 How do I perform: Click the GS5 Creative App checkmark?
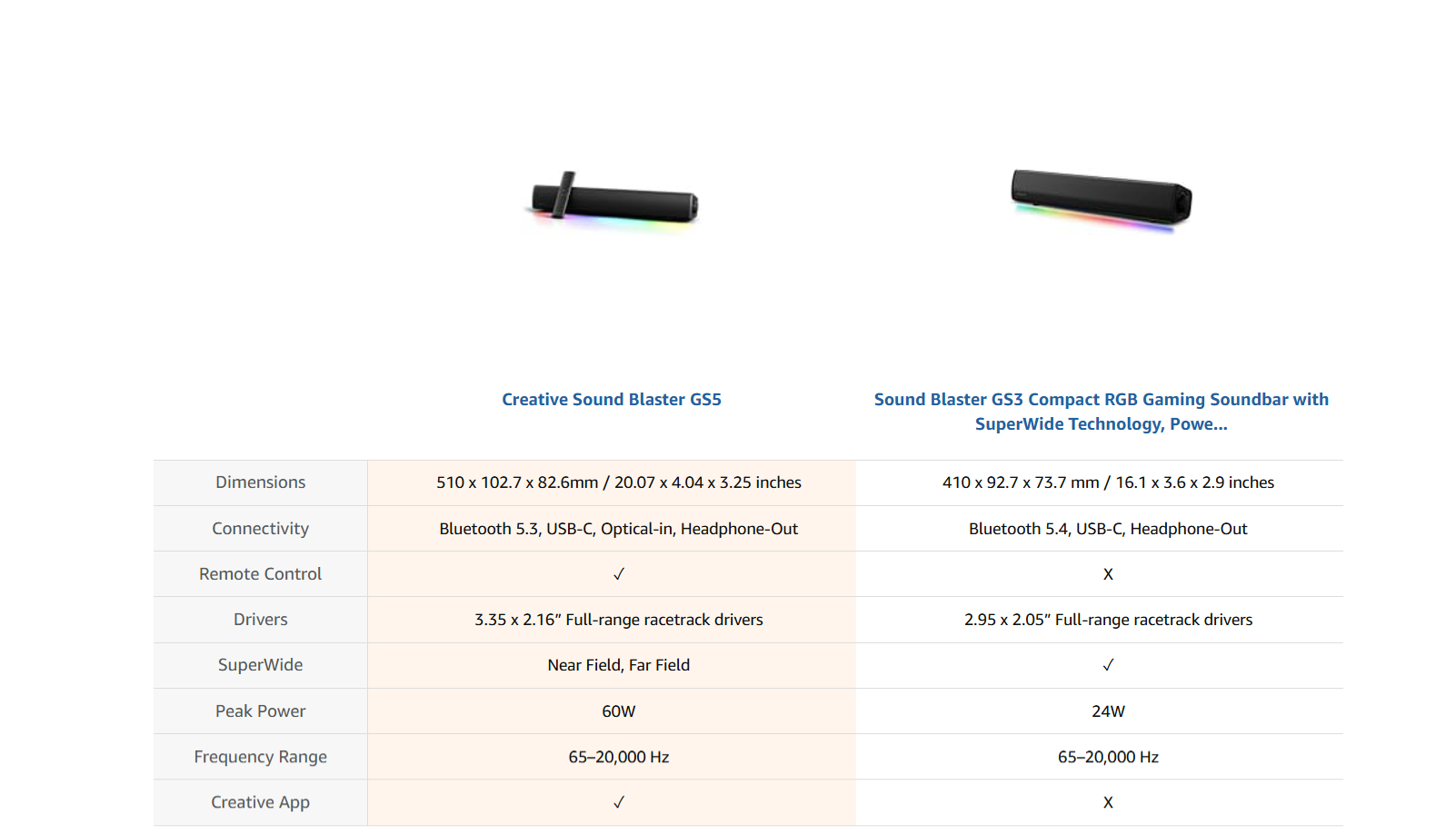click(x=619, y=802)
